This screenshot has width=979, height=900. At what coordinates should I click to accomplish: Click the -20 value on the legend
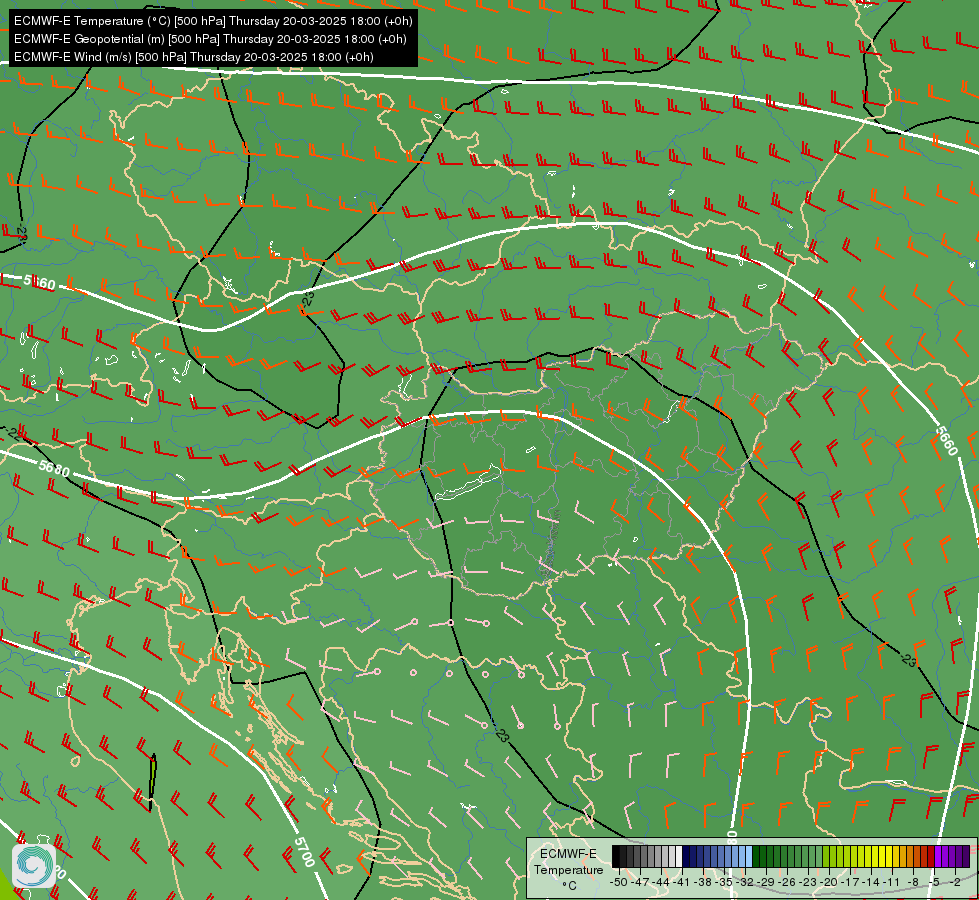(829, 882)
